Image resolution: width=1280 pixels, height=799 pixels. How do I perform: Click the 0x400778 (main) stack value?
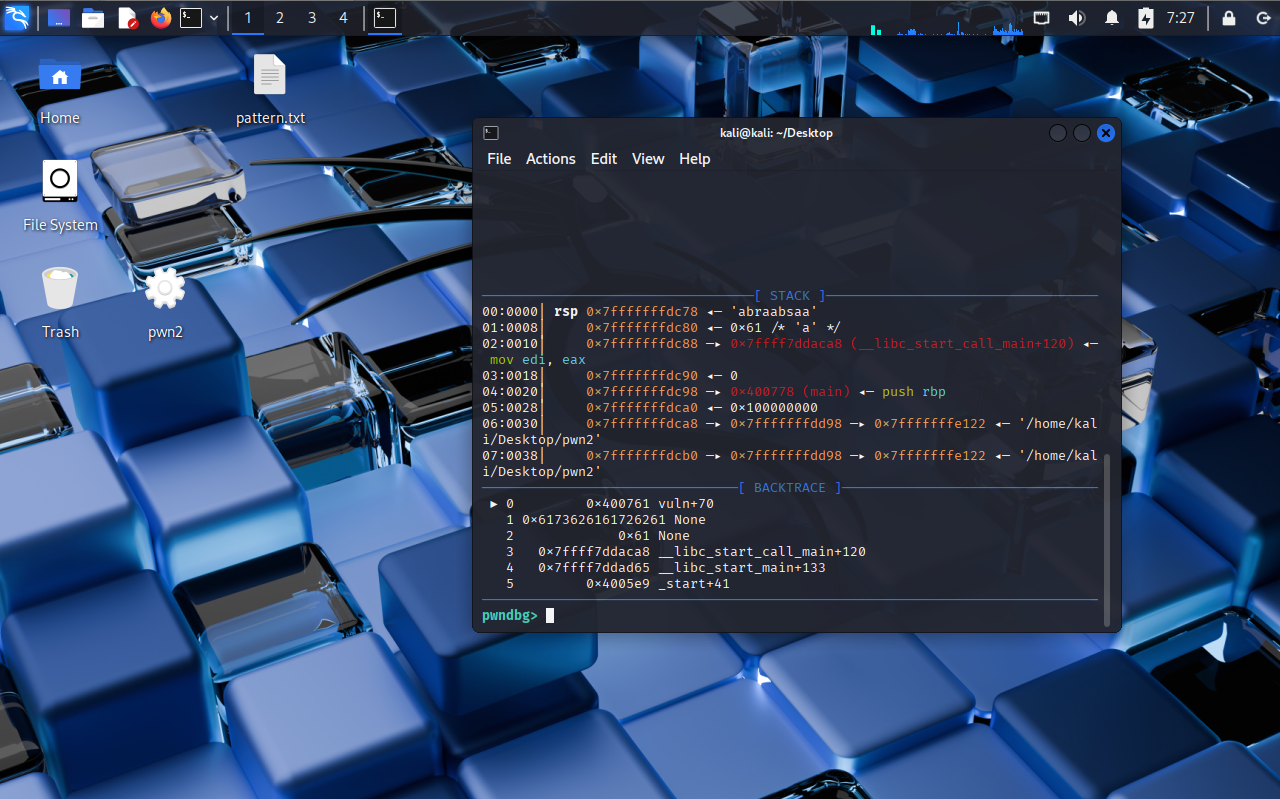(790, 392)
